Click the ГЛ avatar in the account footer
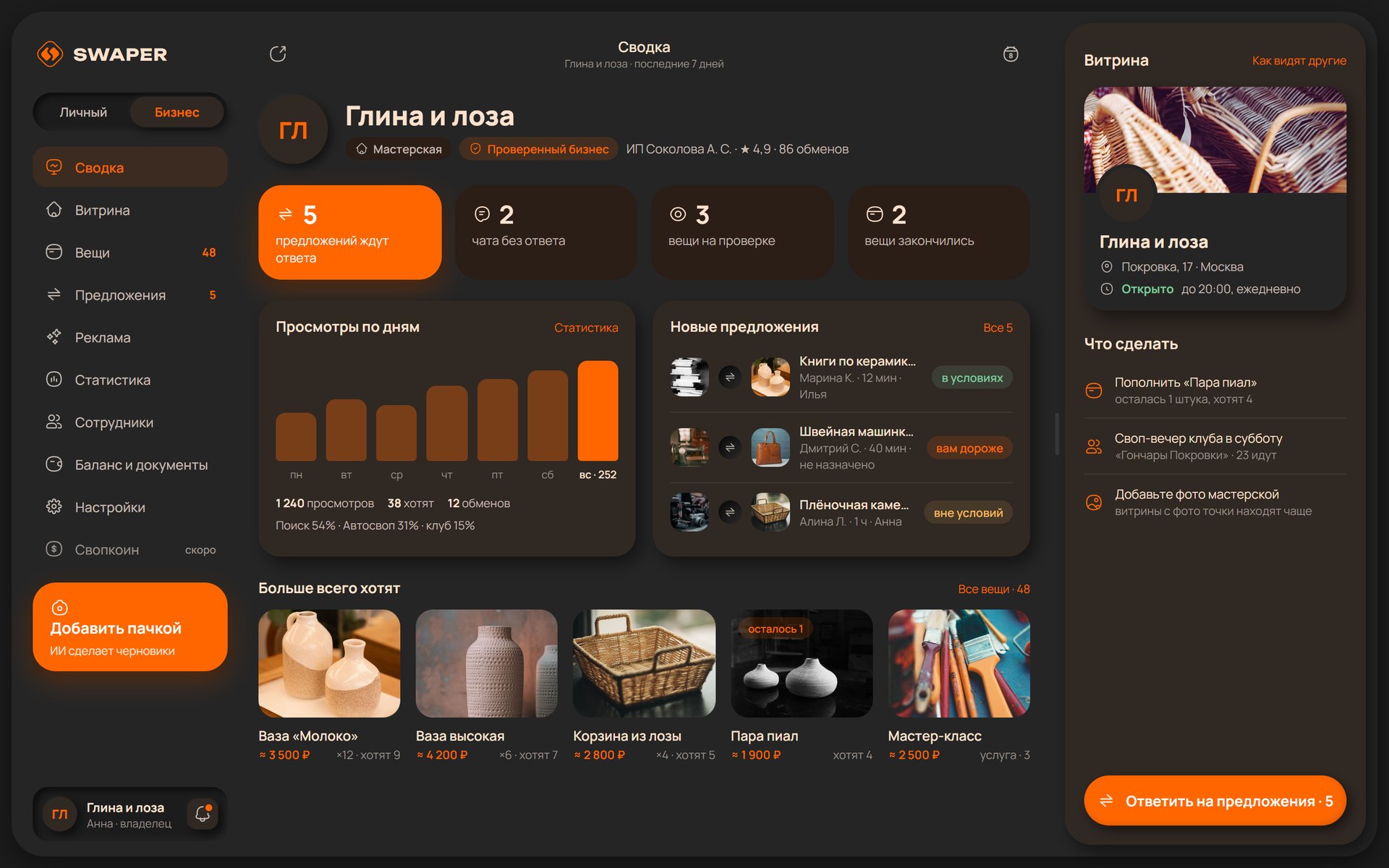This screenshot has width=1389, height=868. click(x=59, y=814)
